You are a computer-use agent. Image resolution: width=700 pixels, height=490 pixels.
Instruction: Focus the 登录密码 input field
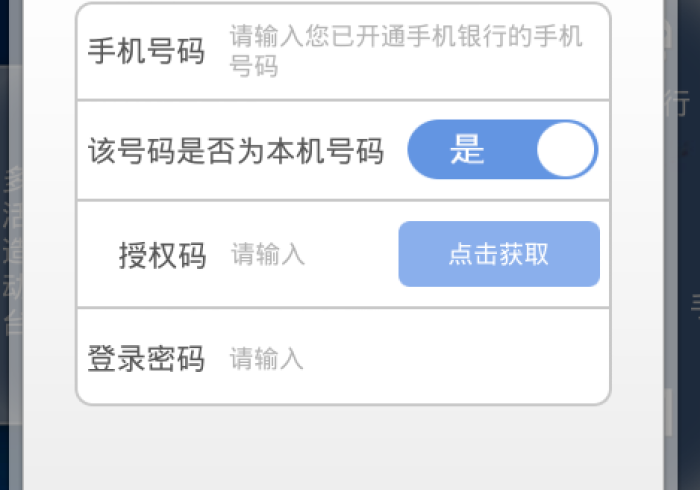[x=410, y=358]
